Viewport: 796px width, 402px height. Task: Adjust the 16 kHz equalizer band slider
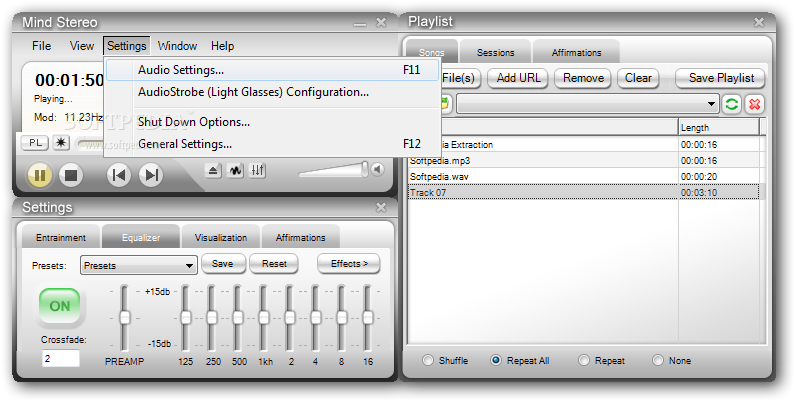click(368, 318)
